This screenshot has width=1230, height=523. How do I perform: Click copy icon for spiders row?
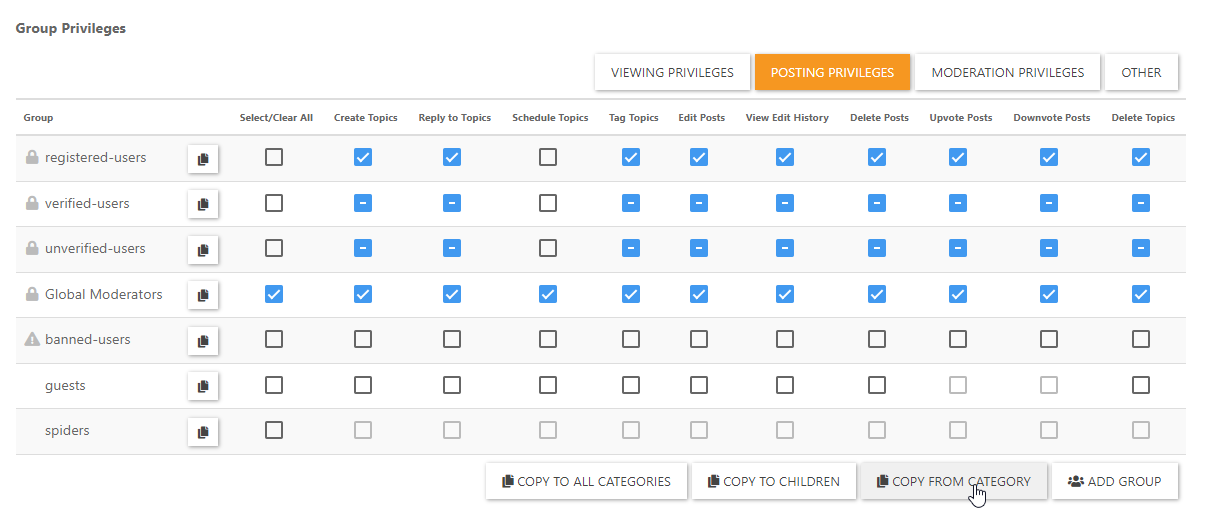pyautogui.click(x=203, y=431)
